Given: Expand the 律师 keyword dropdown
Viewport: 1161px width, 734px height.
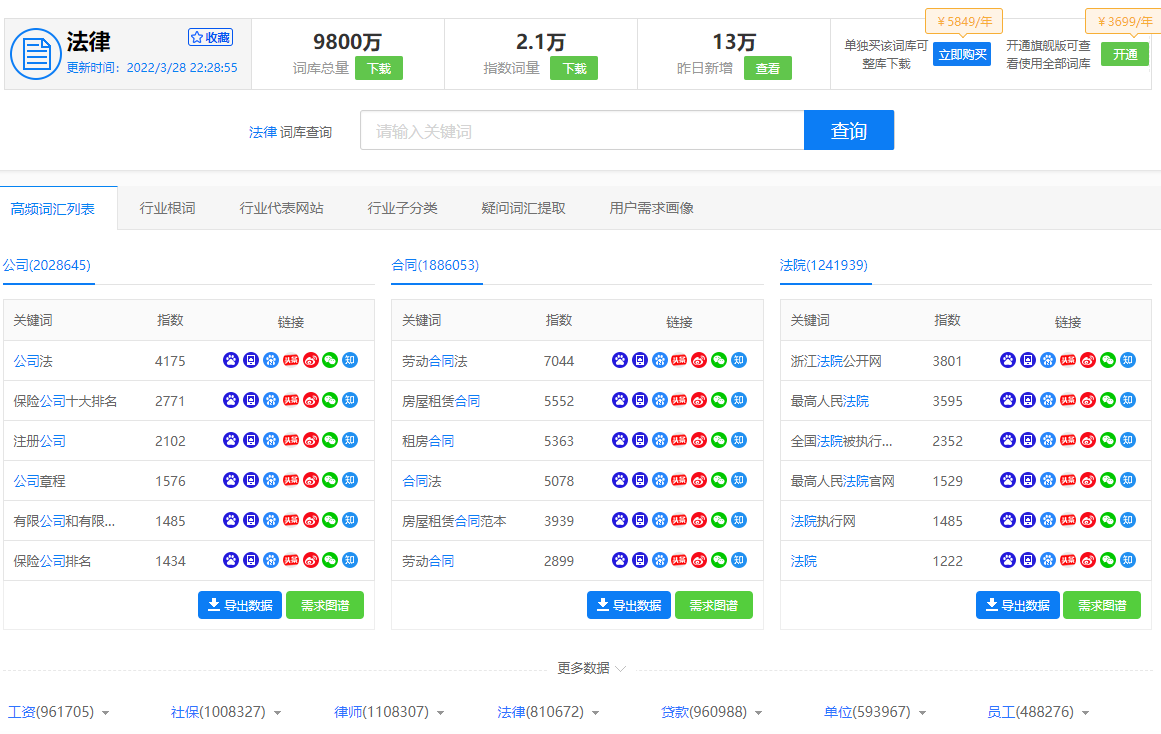Looking at the screenshot, I should 440,712.
